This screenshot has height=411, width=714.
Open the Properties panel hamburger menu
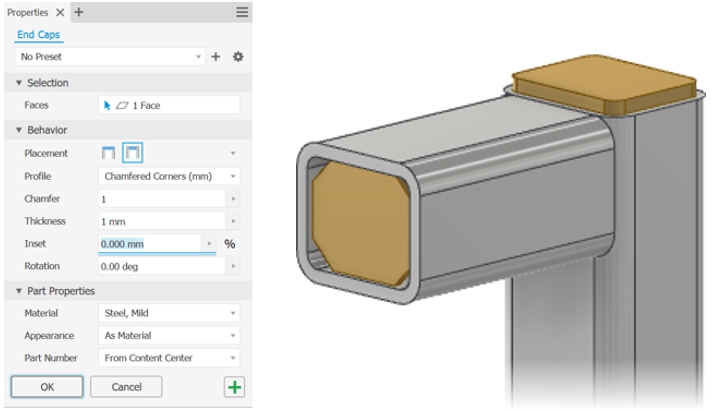tap(242, 12)
